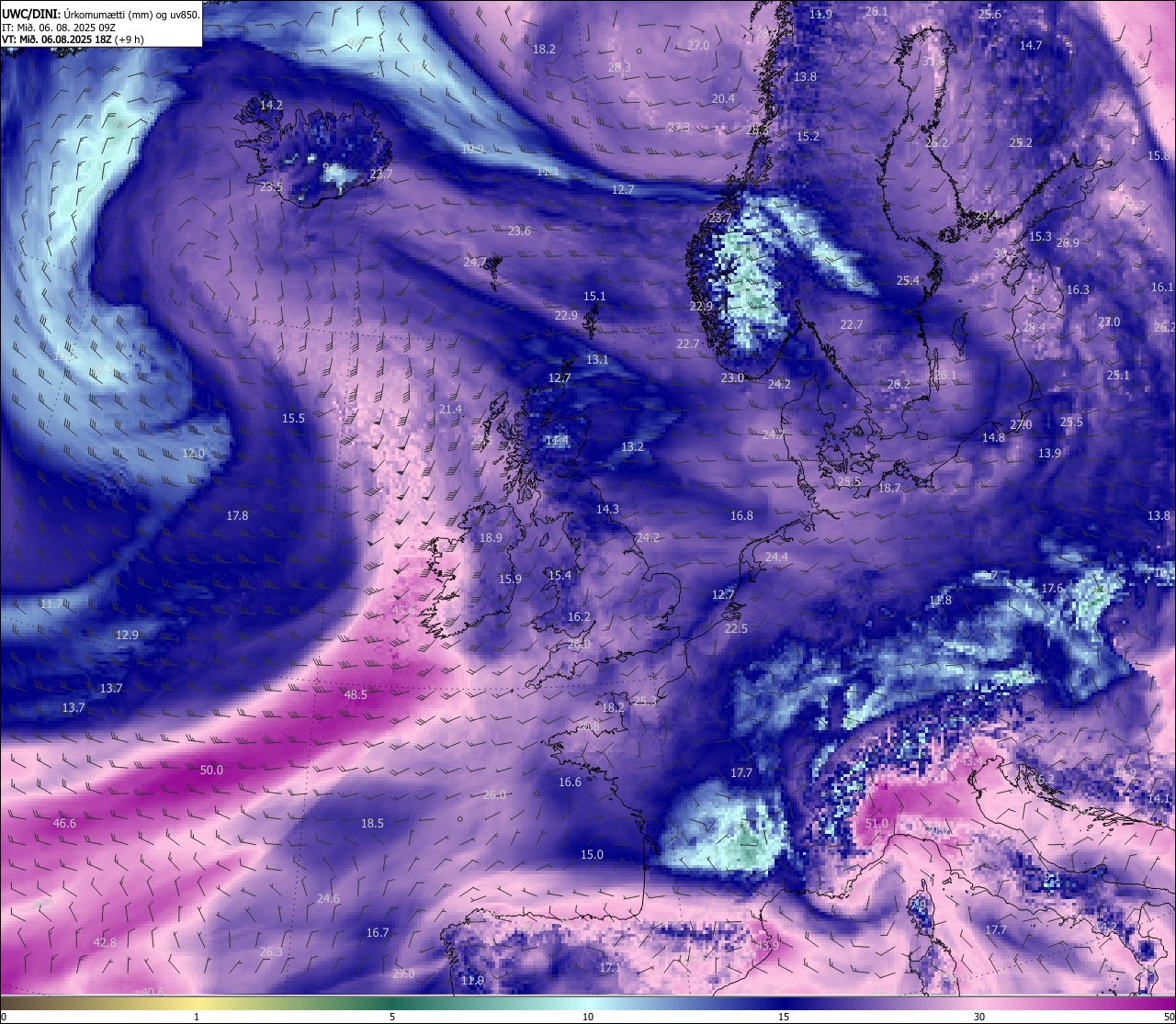
Task: Click the UWC/DINI title line in the header box
Action: (x=101, y=14)
